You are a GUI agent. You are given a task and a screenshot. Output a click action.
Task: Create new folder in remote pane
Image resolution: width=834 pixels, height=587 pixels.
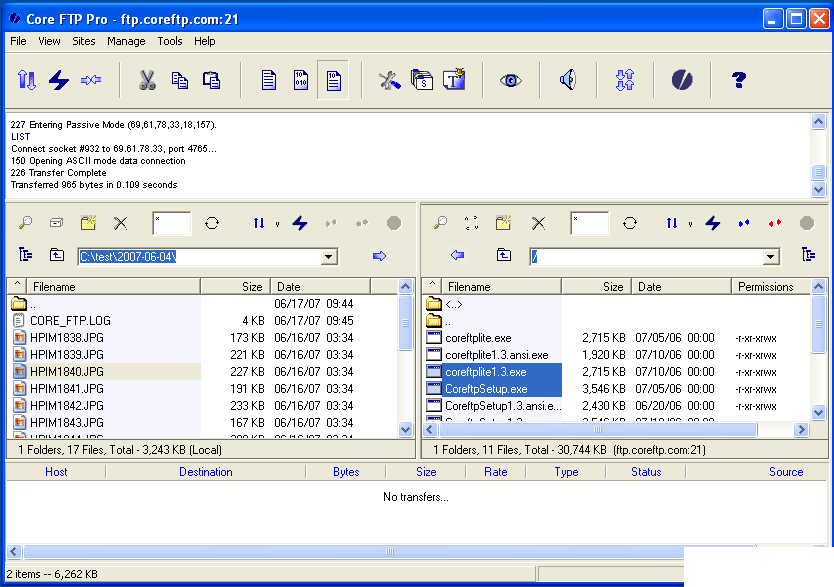pyautogui.click(x=503, y=223)
